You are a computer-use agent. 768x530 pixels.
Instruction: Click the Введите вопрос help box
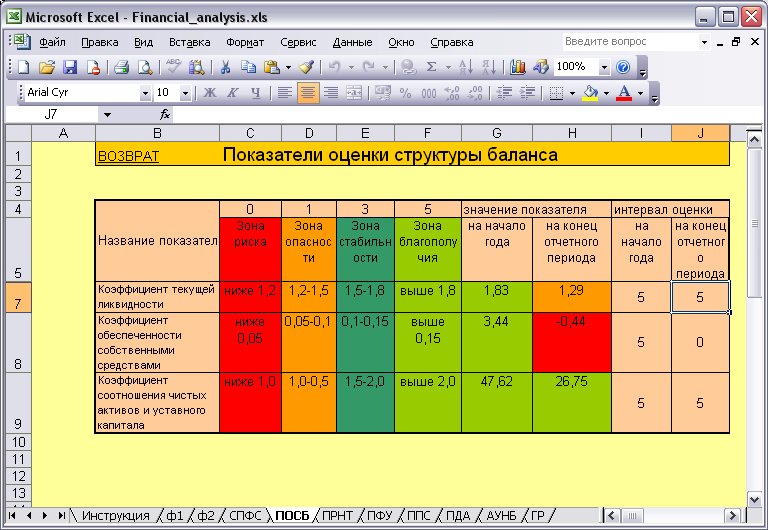(x=630, y=42)
